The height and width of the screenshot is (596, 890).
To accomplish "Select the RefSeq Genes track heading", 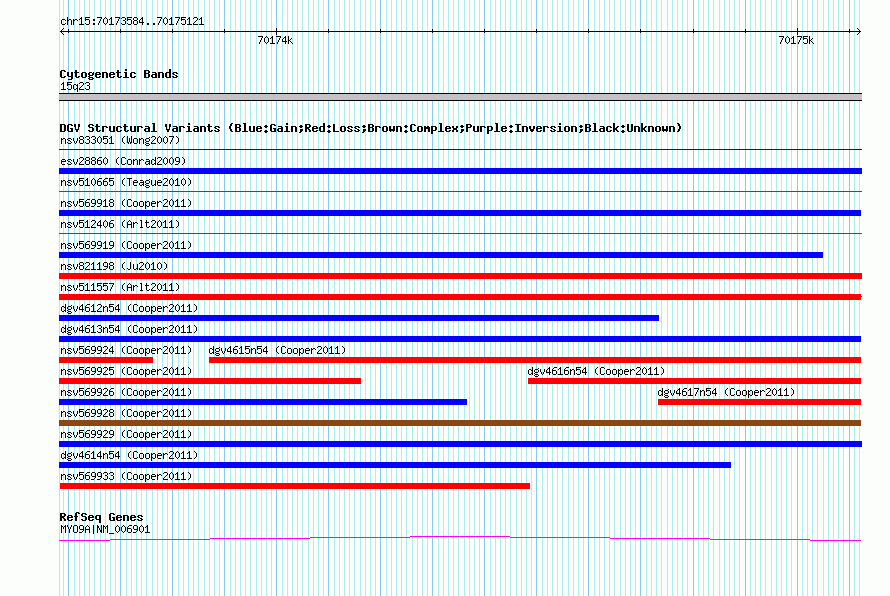I will [x=101, y=517].
